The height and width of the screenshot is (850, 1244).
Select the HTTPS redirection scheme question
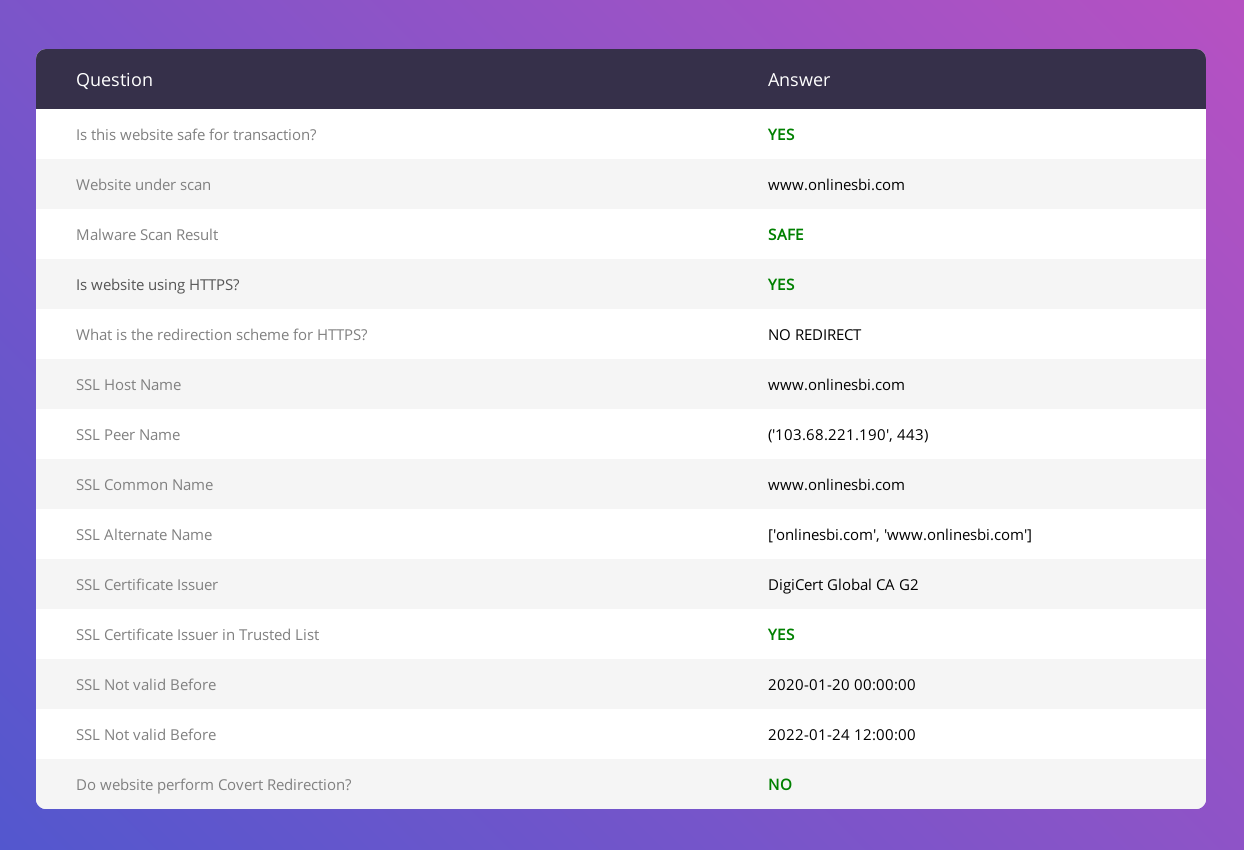pos(222,334)
